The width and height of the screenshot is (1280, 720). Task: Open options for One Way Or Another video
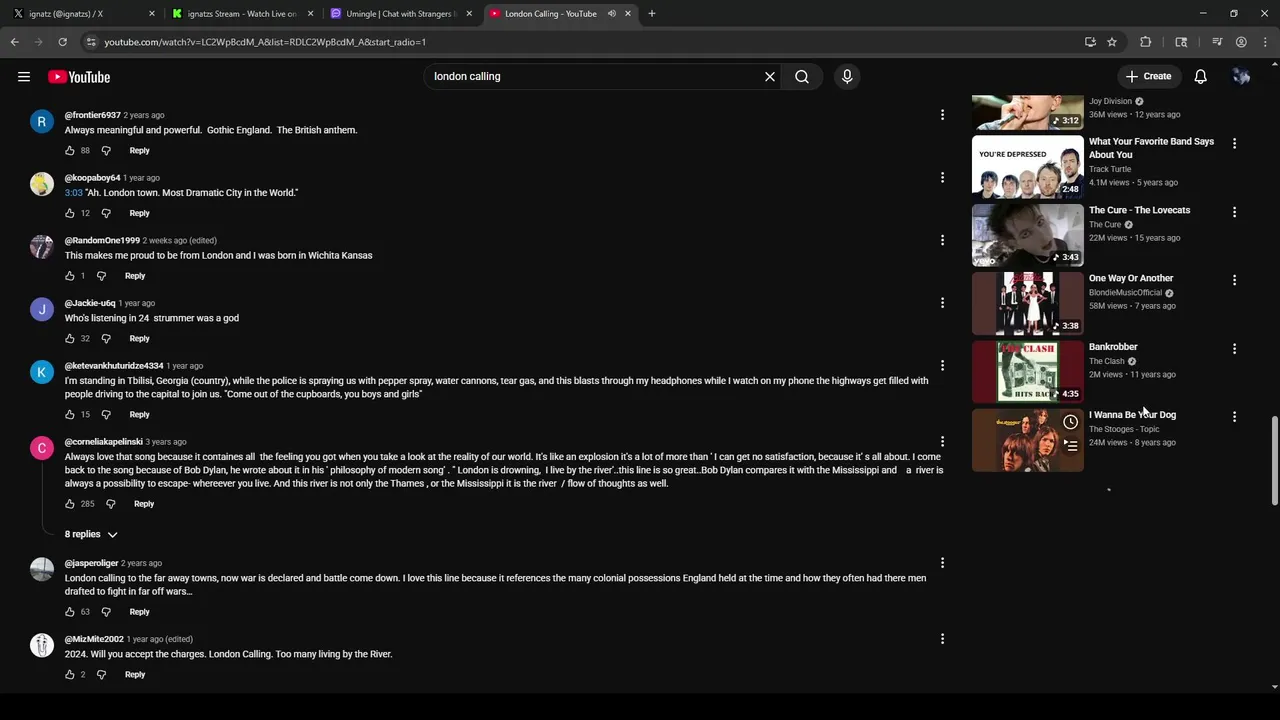pyautogui.click(x=1234, y=280)
